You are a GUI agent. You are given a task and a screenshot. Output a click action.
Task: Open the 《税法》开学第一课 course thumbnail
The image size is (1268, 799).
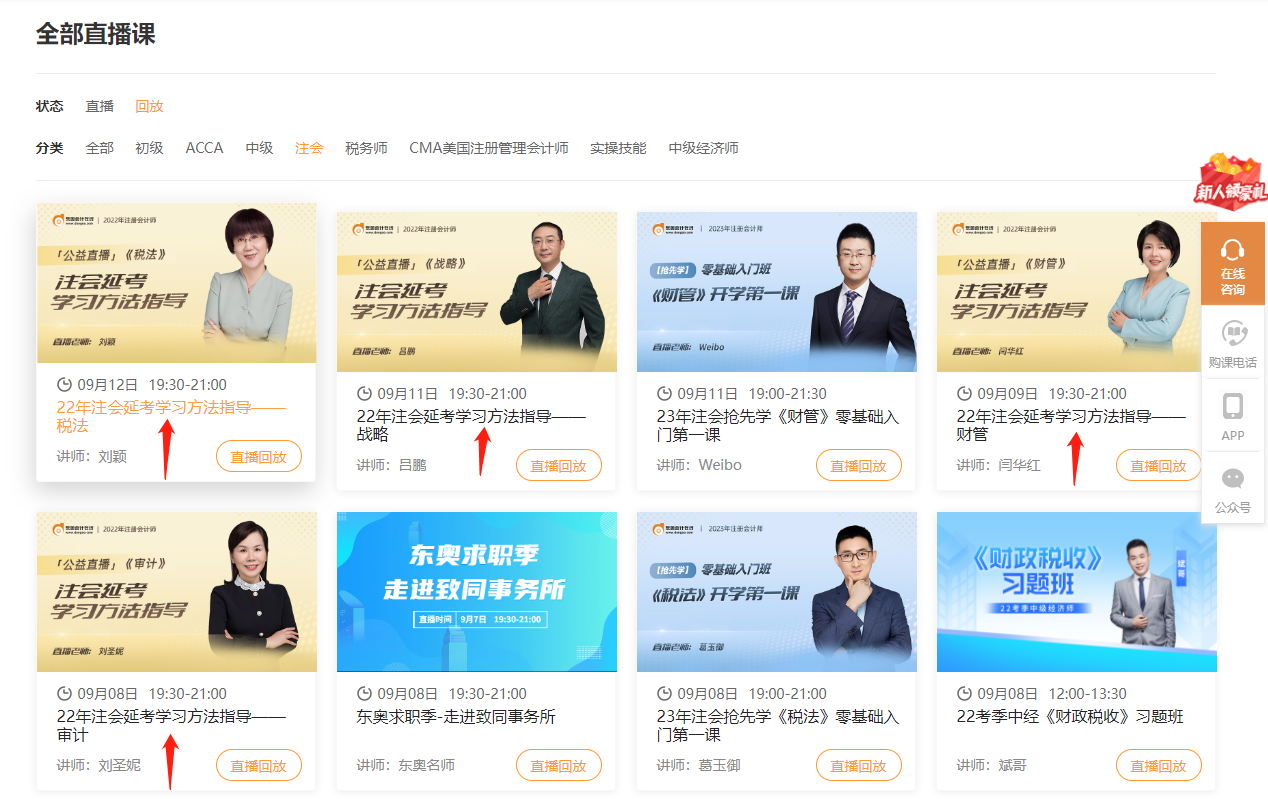point(776,591)
